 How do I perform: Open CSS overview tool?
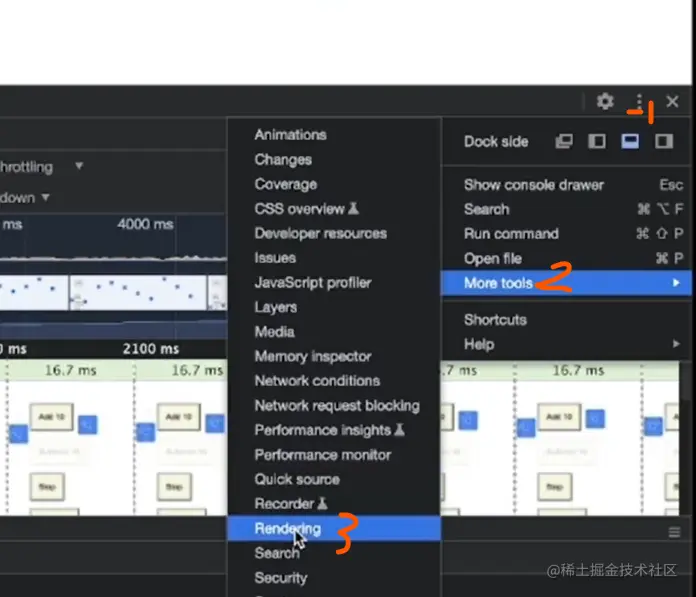click(334, 209)
